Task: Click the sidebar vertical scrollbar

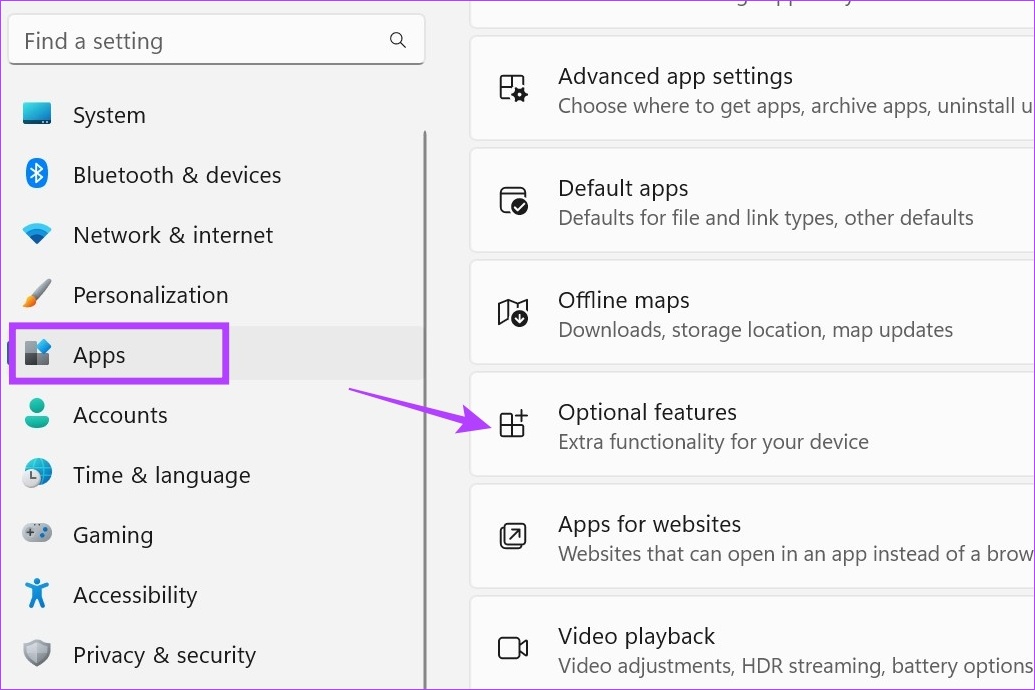Action: [x=424, y=409]
